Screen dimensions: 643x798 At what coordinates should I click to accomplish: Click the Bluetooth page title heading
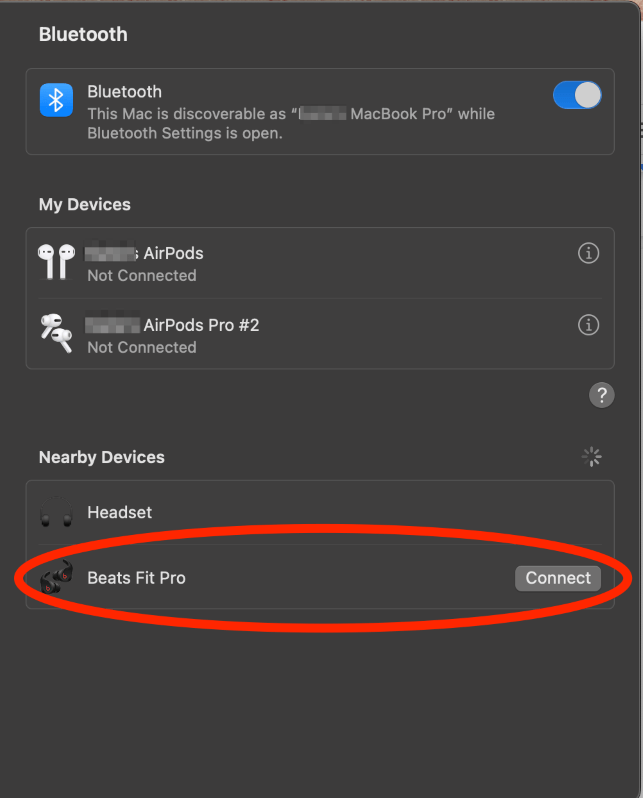coord(83,35)
